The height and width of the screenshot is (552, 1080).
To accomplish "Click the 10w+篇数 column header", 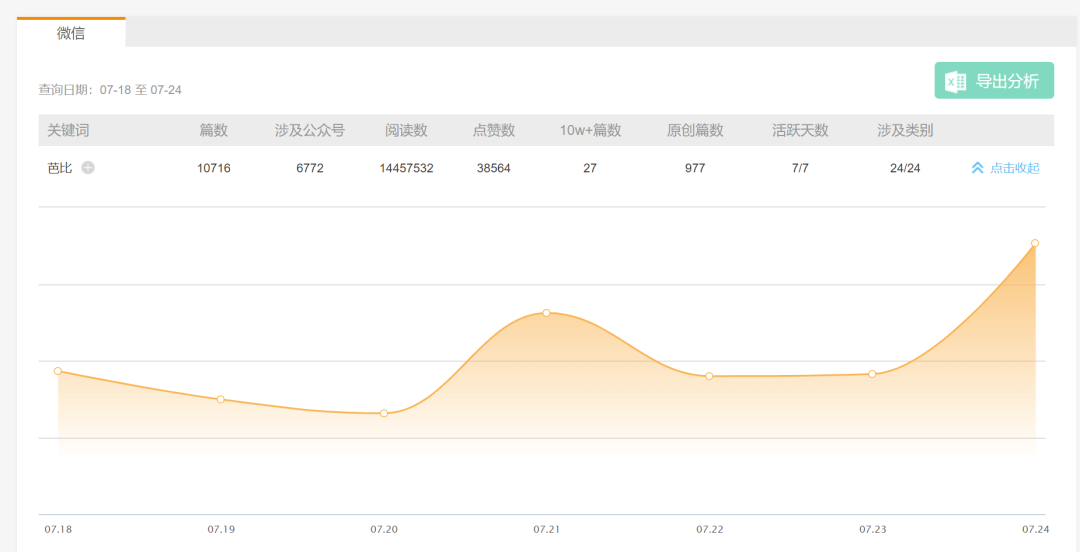I will pyautogui.click(x=590, y=130).
